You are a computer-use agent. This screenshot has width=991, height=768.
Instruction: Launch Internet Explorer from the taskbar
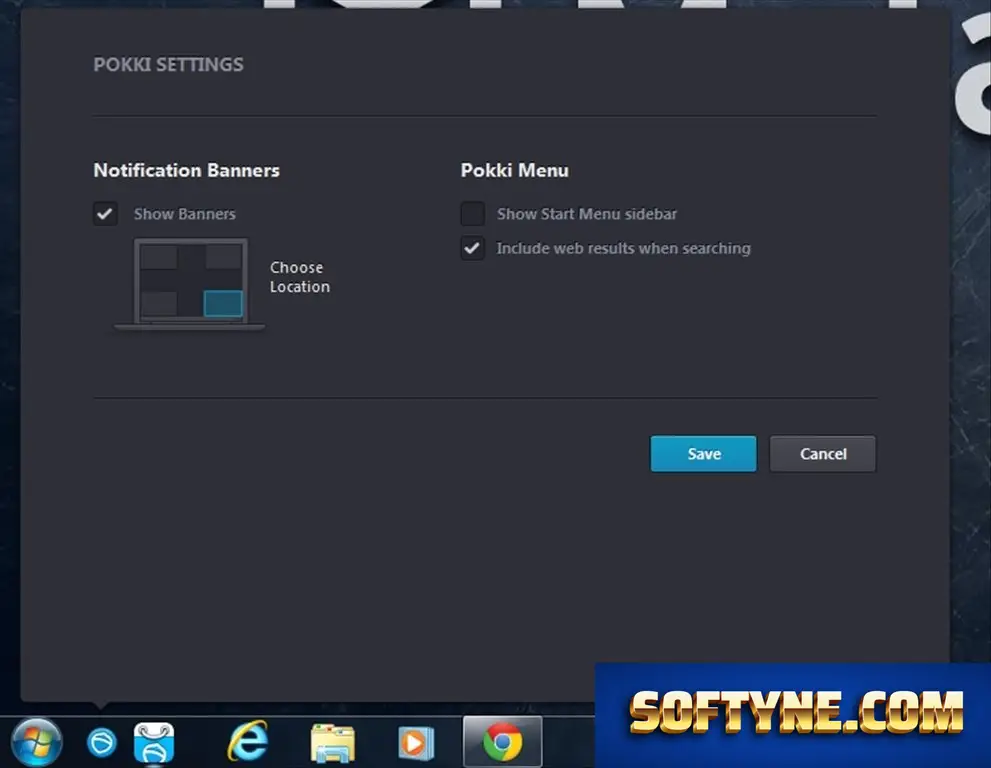coord(248,740)
